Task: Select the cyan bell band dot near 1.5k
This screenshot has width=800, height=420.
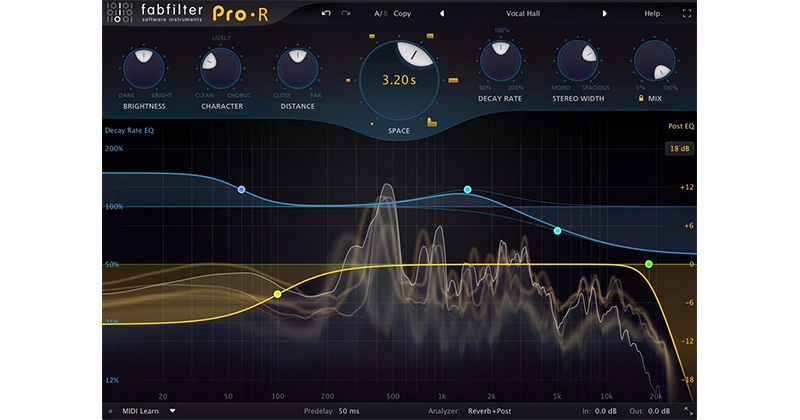Action: click(x=467, y=189)
